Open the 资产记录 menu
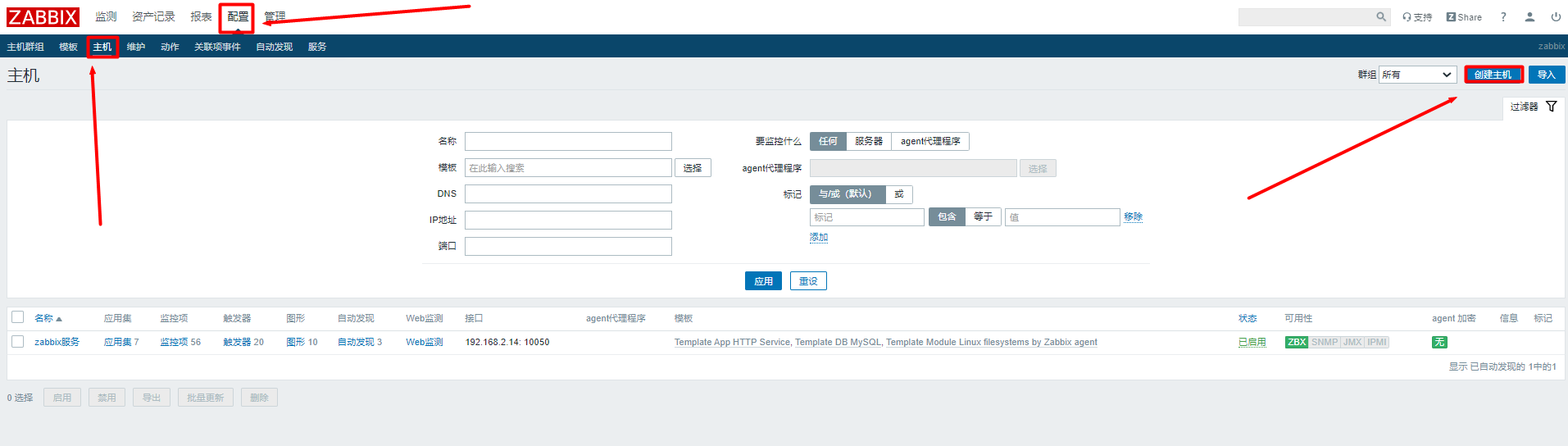 [153, 16]
